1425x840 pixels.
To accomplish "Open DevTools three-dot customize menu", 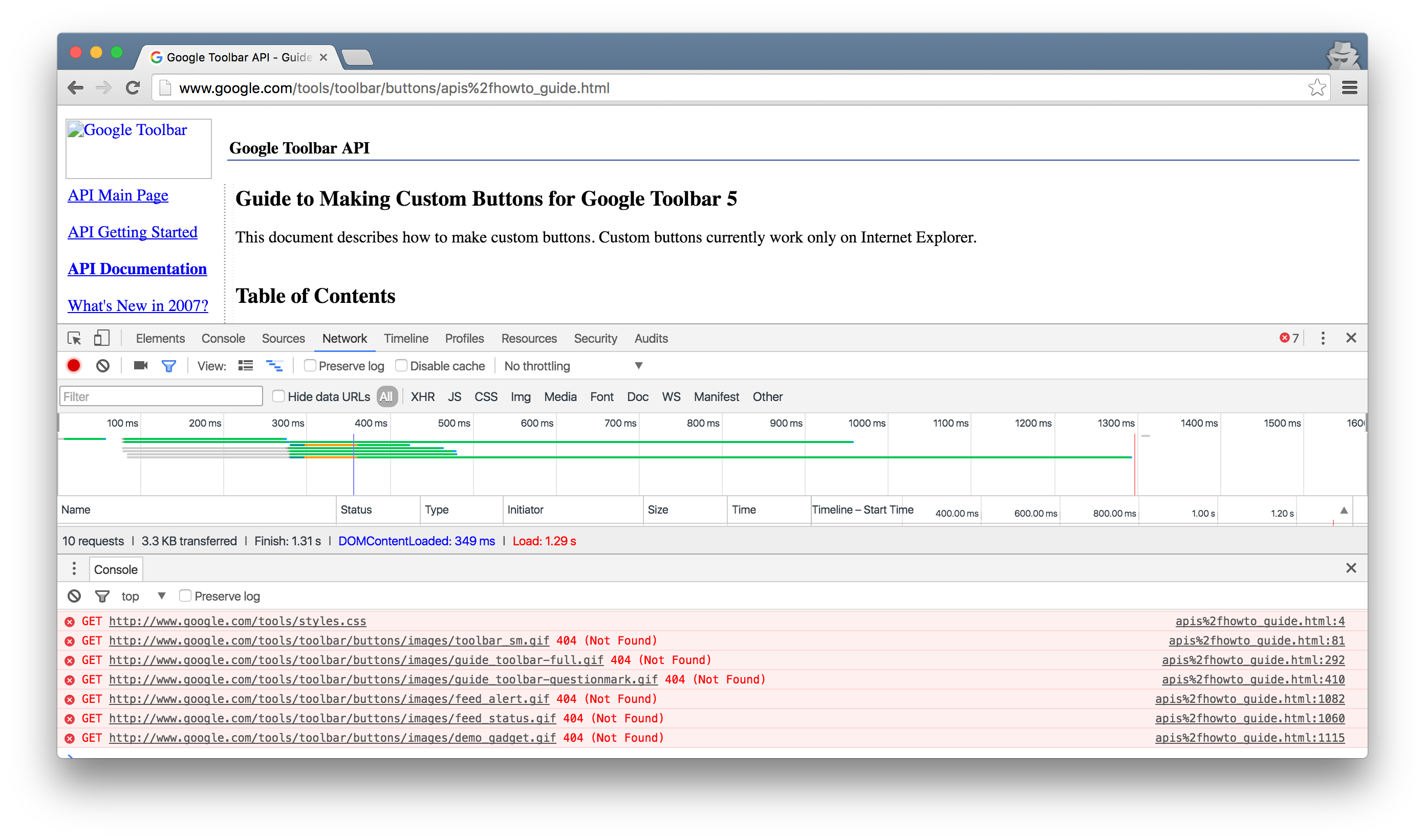I will pyautogui.click(x=1323, y=338).
